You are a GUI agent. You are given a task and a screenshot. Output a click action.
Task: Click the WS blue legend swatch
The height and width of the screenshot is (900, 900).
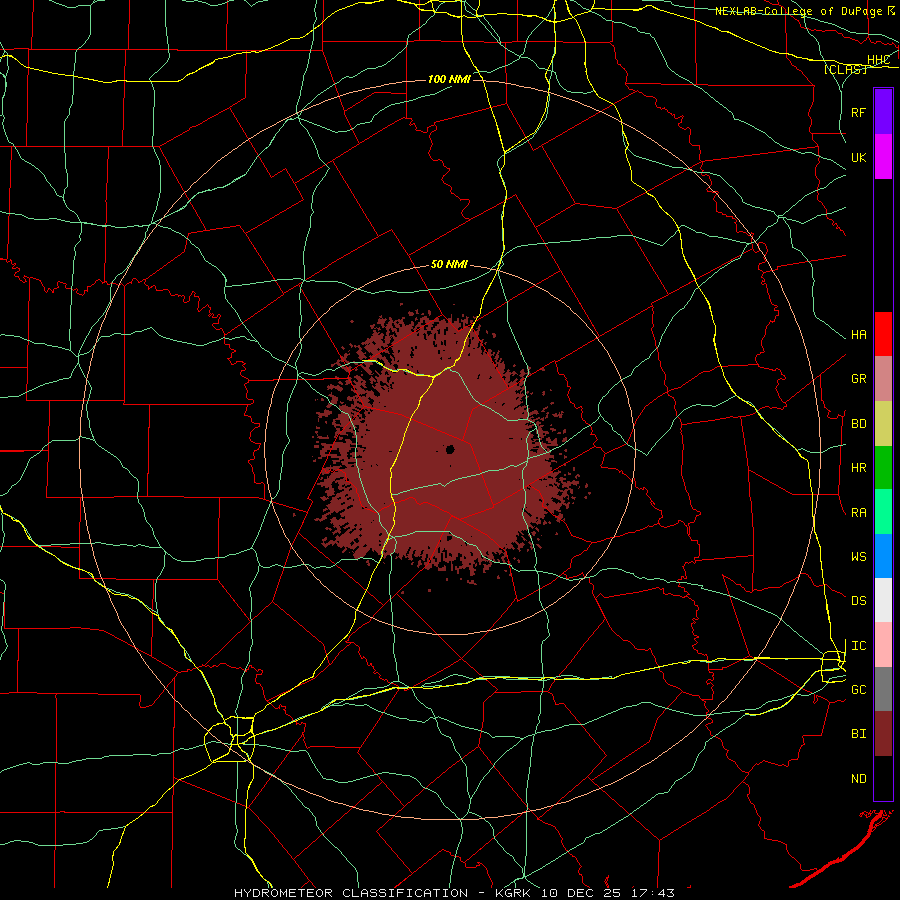tap(883, 556)
